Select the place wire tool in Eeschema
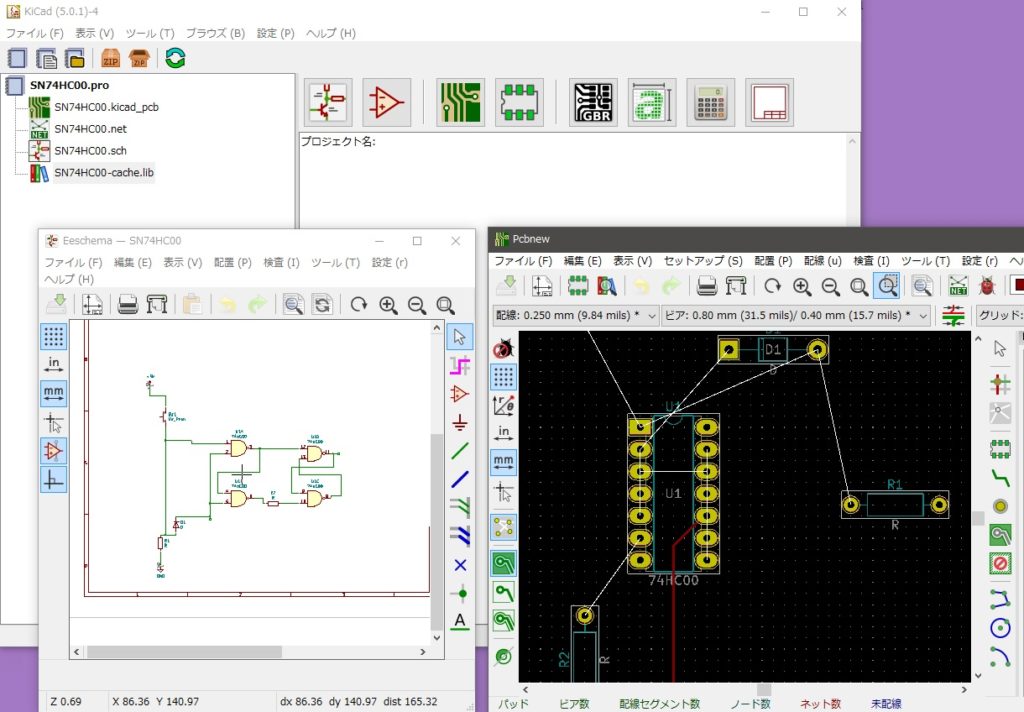The width and height of the screenshot is (1024, 712). point(460,451)
